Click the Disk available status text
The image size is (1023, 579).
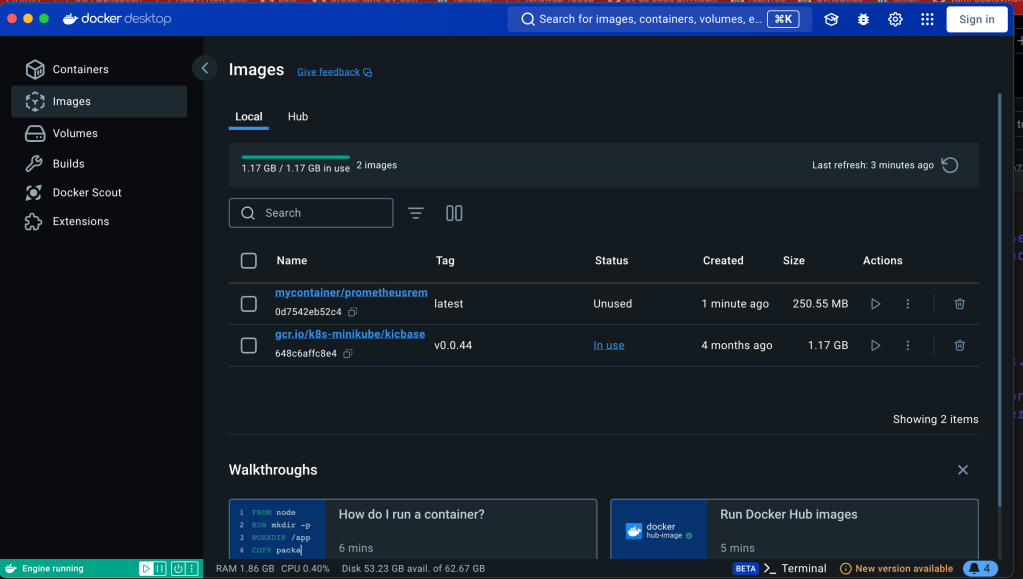414,569
